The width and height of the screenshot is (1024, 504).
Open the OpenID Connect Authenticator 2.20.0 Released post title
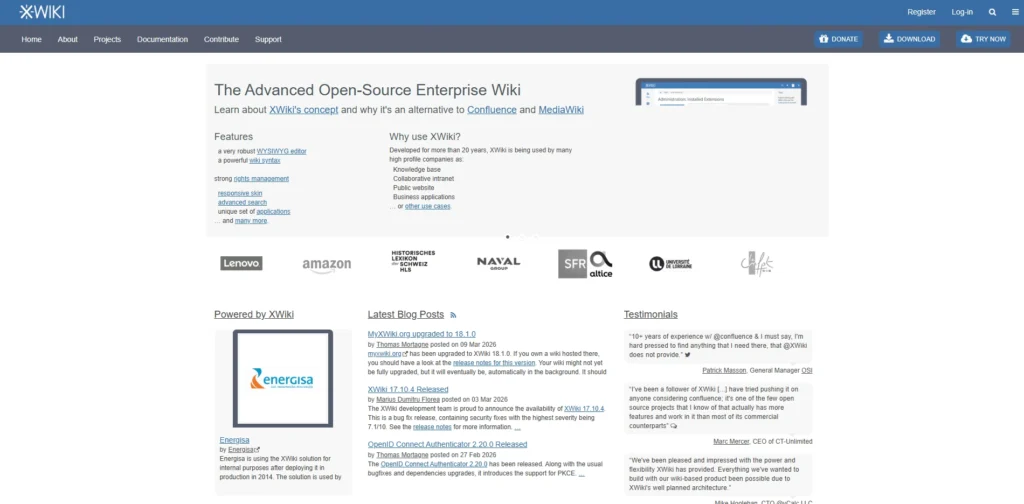coord(447,444)
